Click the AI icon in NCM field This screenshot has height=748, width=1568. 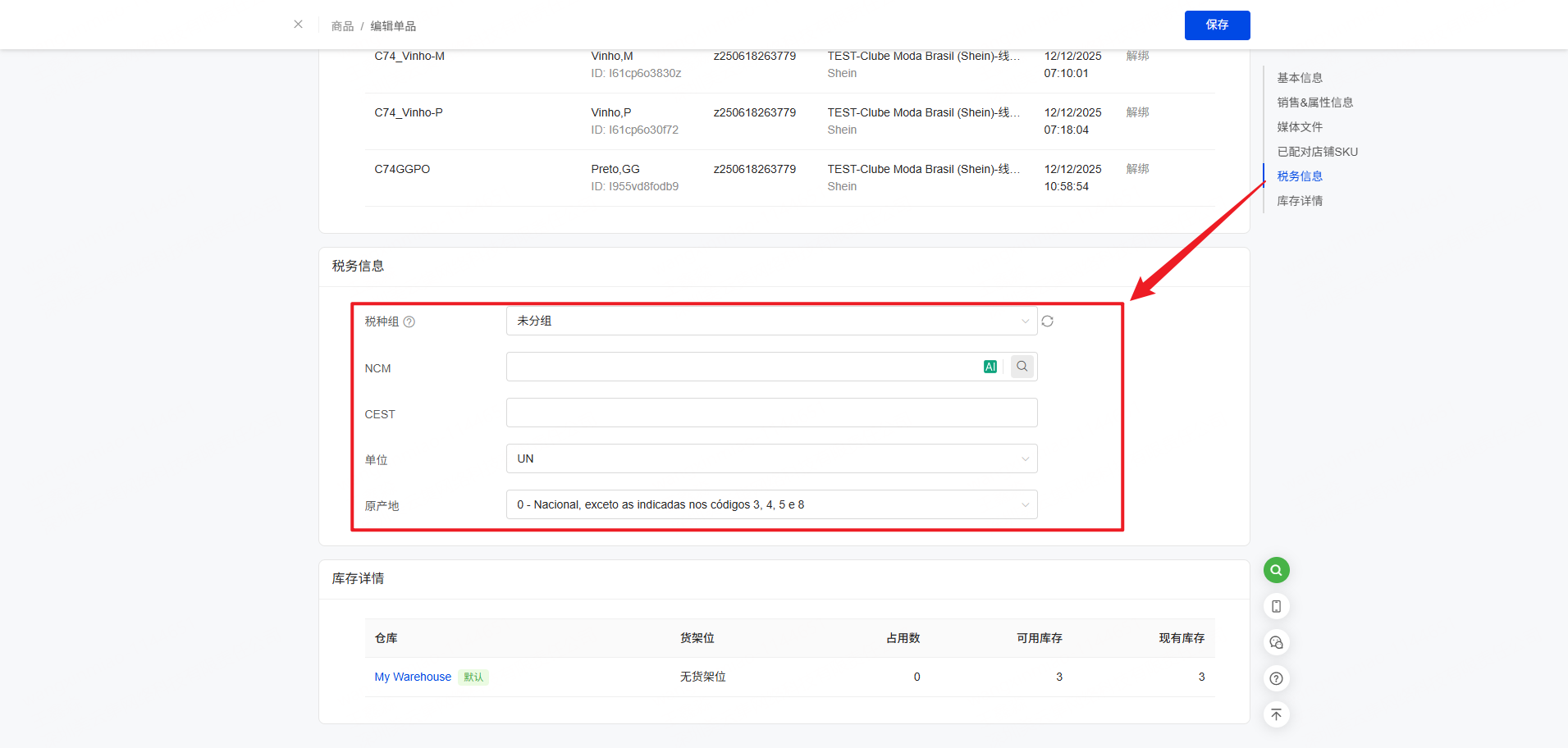coord(990,367)
